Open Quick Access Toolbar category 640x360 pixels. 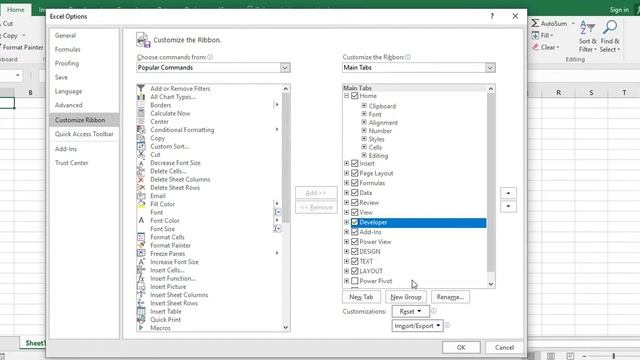coord(84,134)
